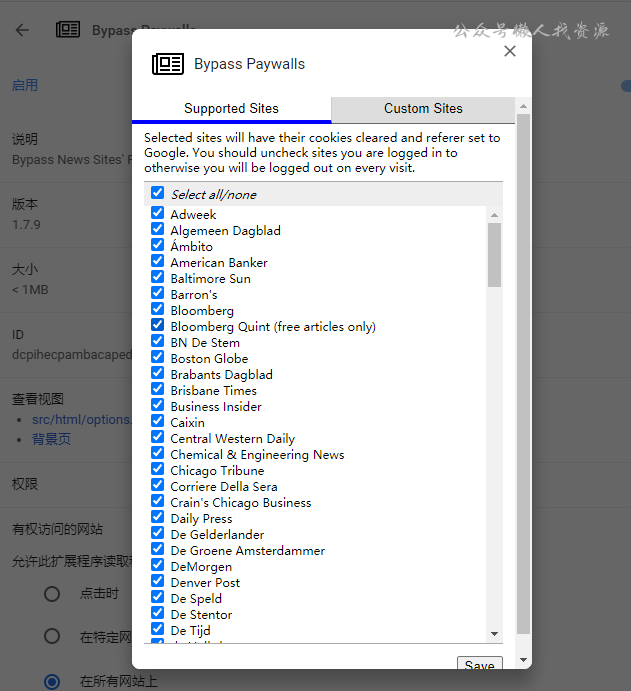Close the Bypass Paywalls dialog

510,51
